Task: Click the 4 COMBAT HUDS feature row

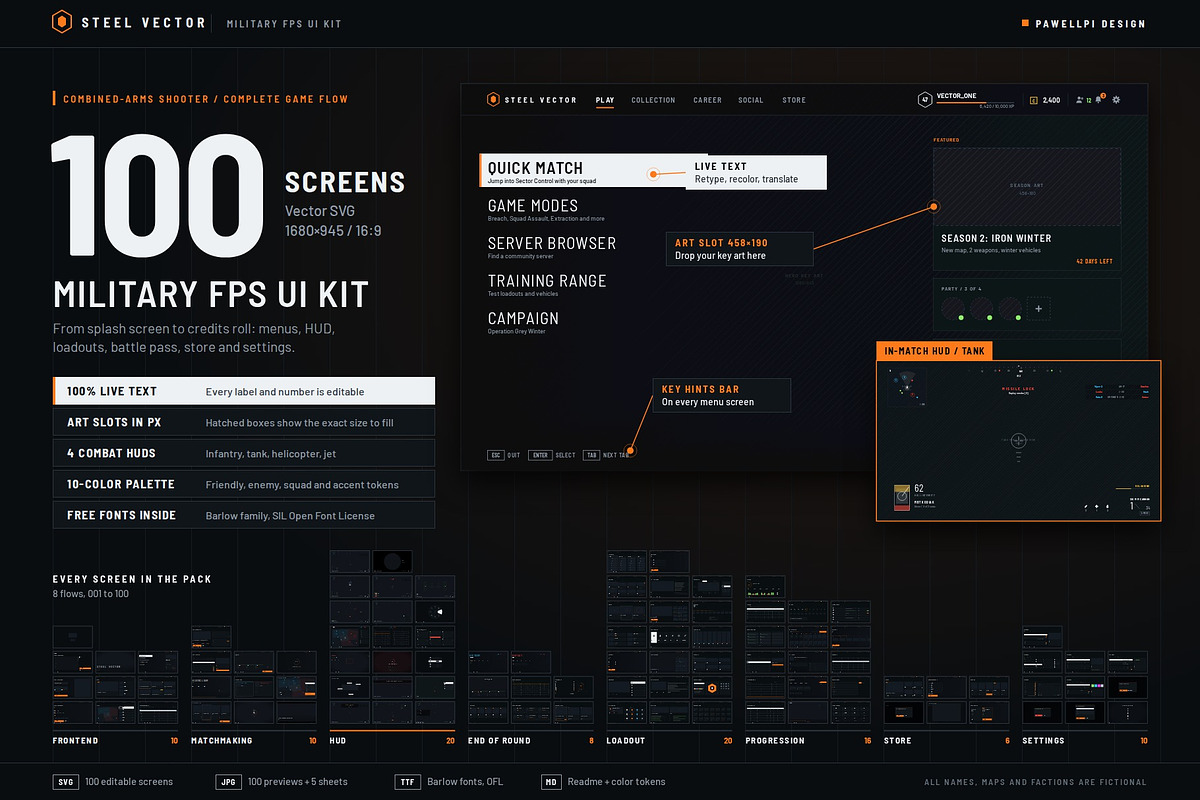Action: tap(244, 453)
